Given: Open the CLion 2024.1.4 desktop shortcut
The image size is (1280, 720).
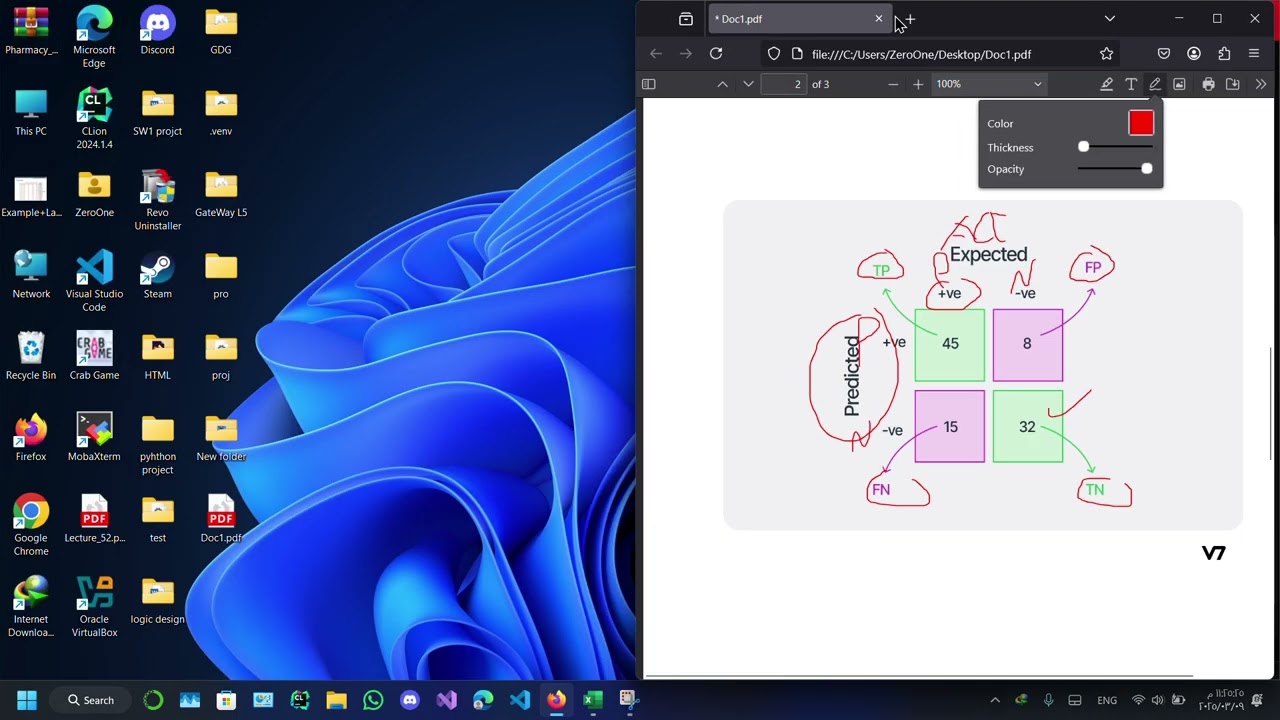Looking at the screenshot, I should point(94,118).
